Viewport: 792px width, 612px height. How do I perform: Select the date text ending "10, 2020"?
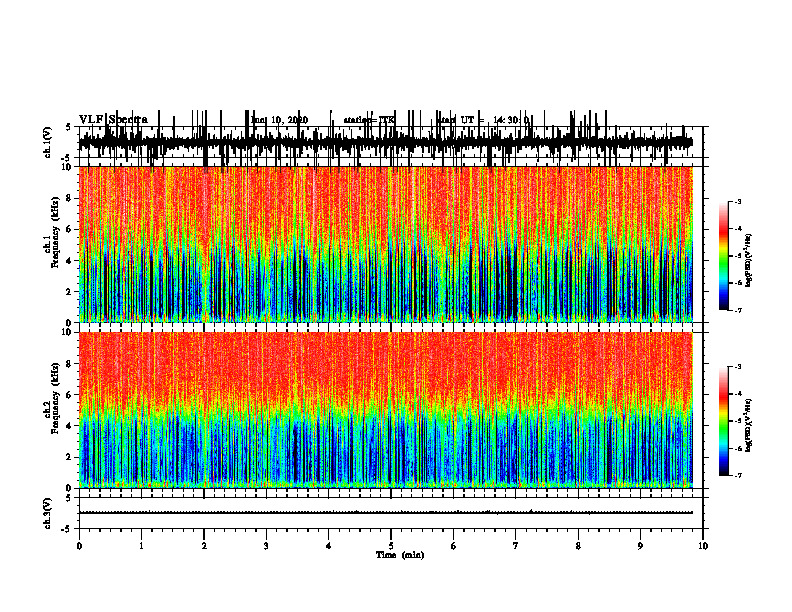click(x=279, y=120)
